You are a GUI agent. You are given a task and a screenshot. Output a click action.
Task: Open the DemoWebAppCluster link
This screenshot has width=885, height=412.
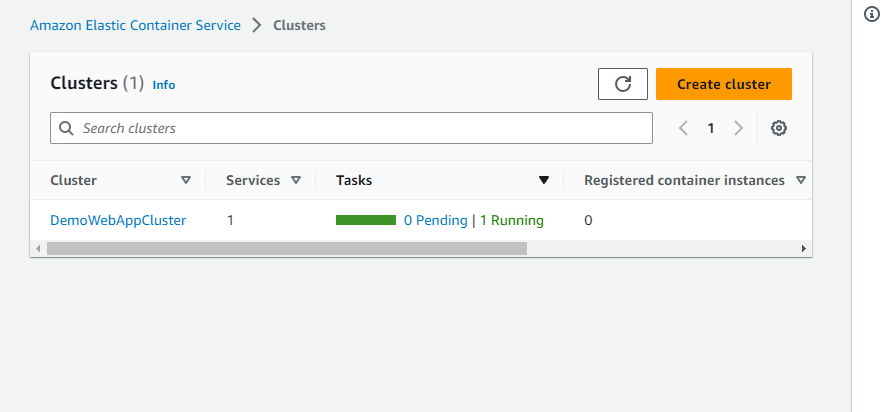(118, 220)
